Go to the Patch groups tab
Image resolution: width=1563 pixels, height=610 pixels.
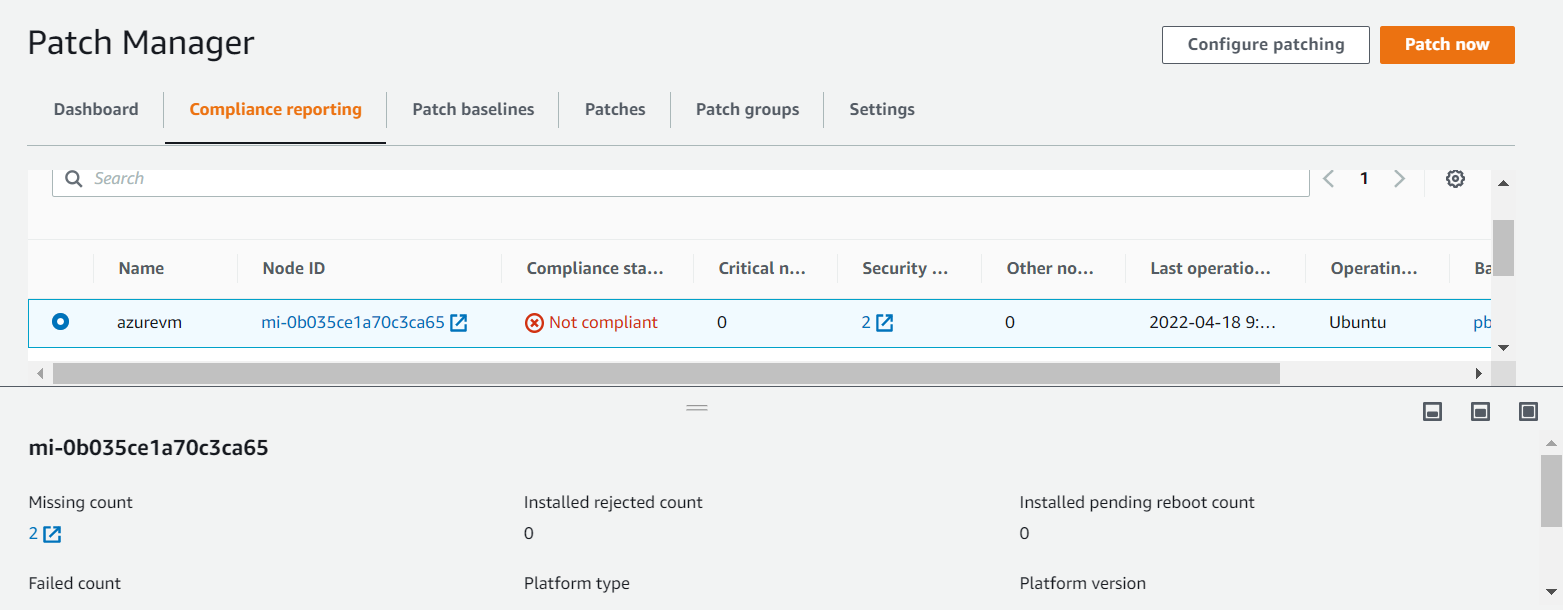click(746, 109)
